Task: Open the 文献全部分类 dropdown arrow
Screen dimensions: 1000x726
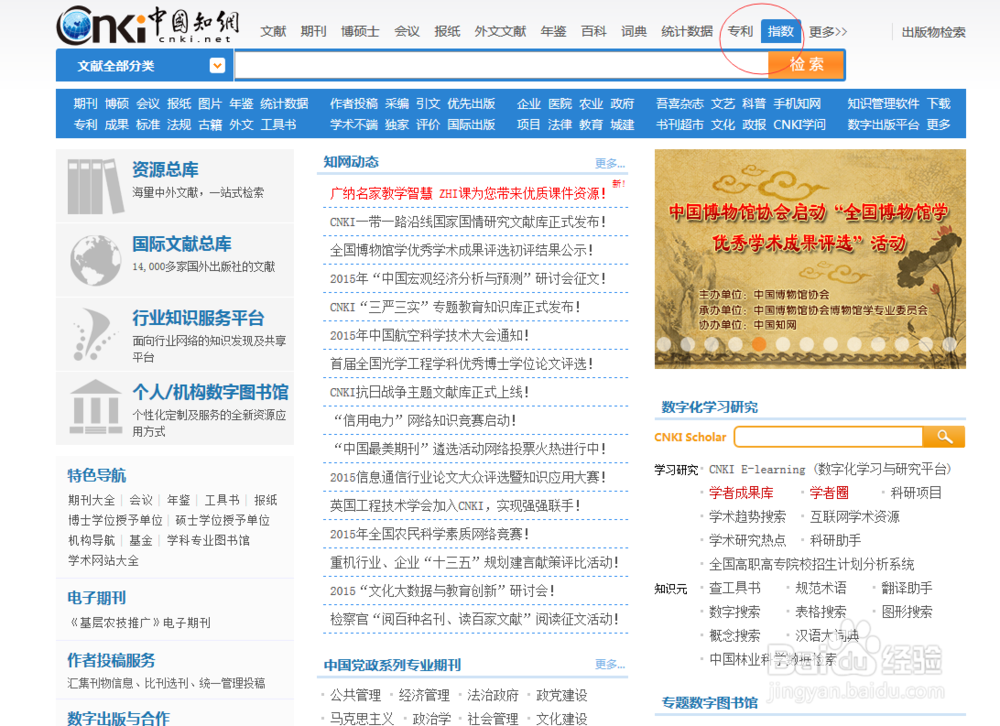Action: (x=217, y=66)
